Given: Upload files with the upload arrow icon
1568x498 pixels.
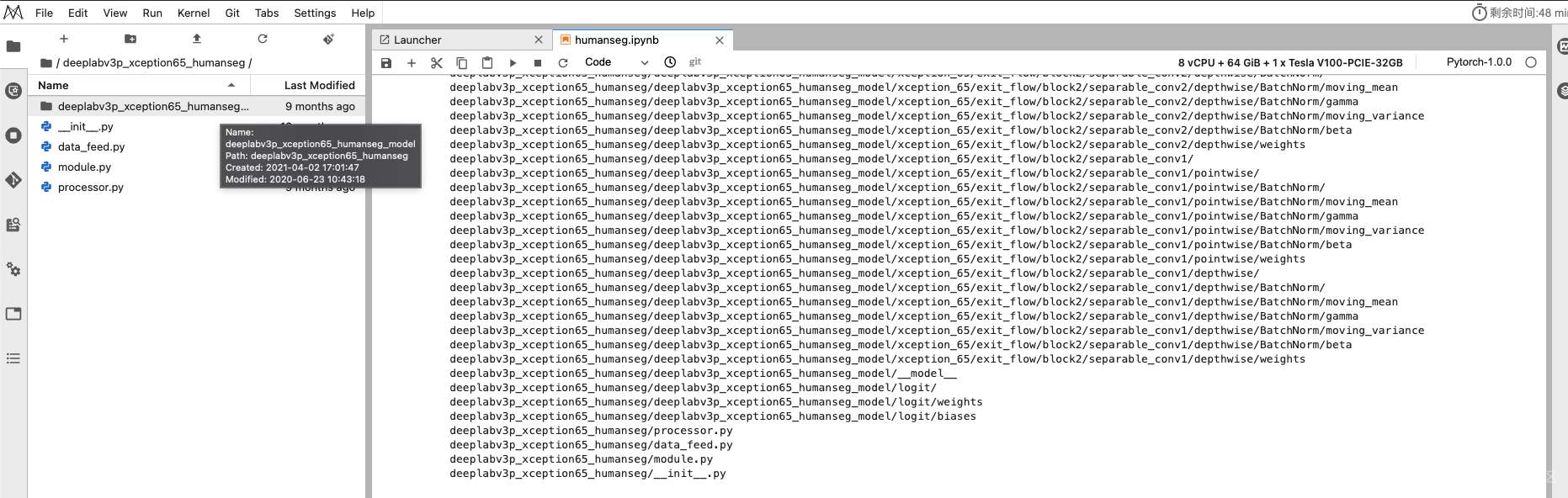Looking at the screenshot, I should [197, 39].
